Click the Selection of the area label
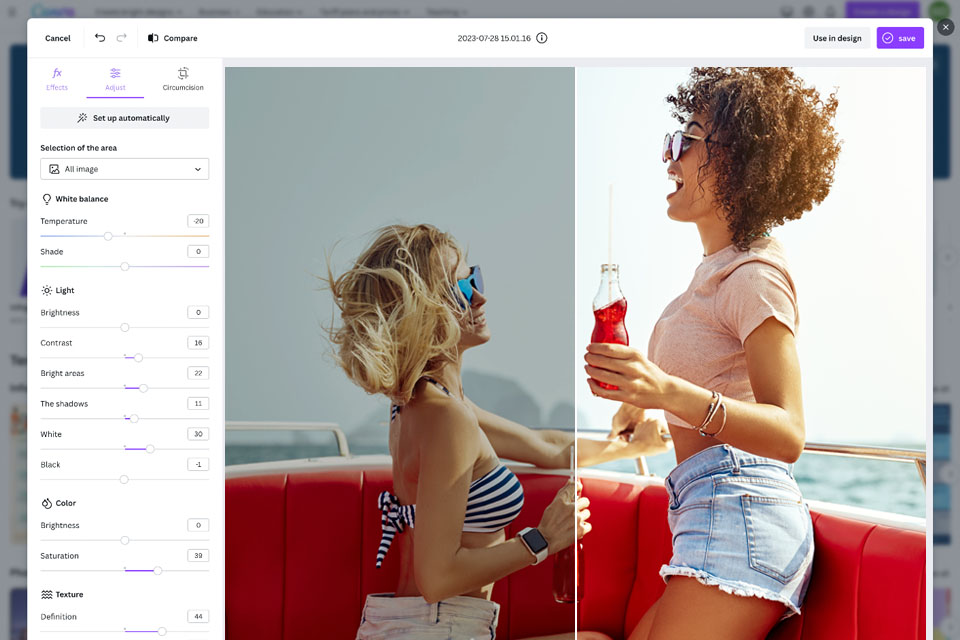The width and height of the screenshot is (960, 640). pos(78,148)
